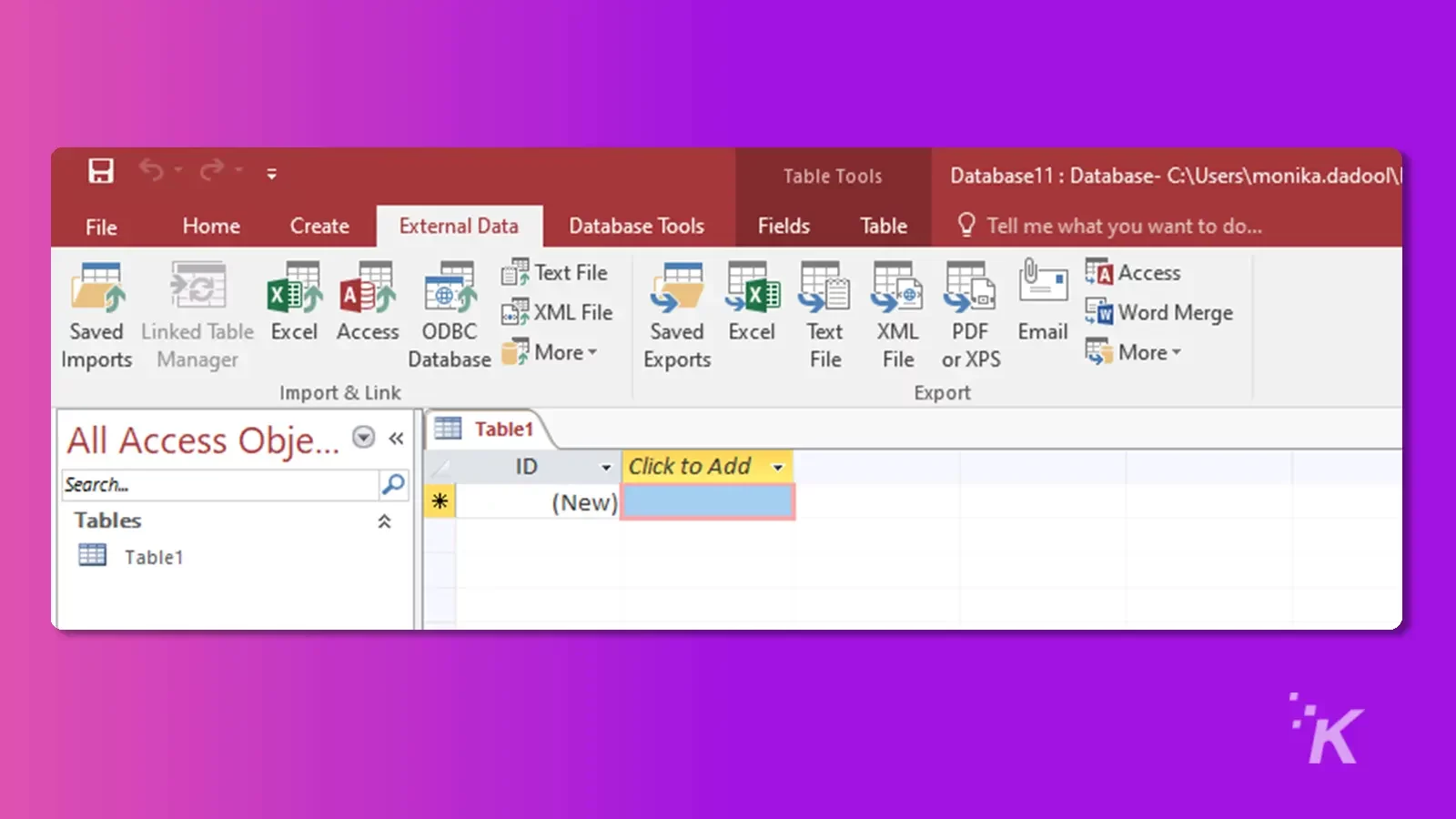Open the Fields tab under Table Tools
Screen dimensions: 1456x819
[784, 226]
